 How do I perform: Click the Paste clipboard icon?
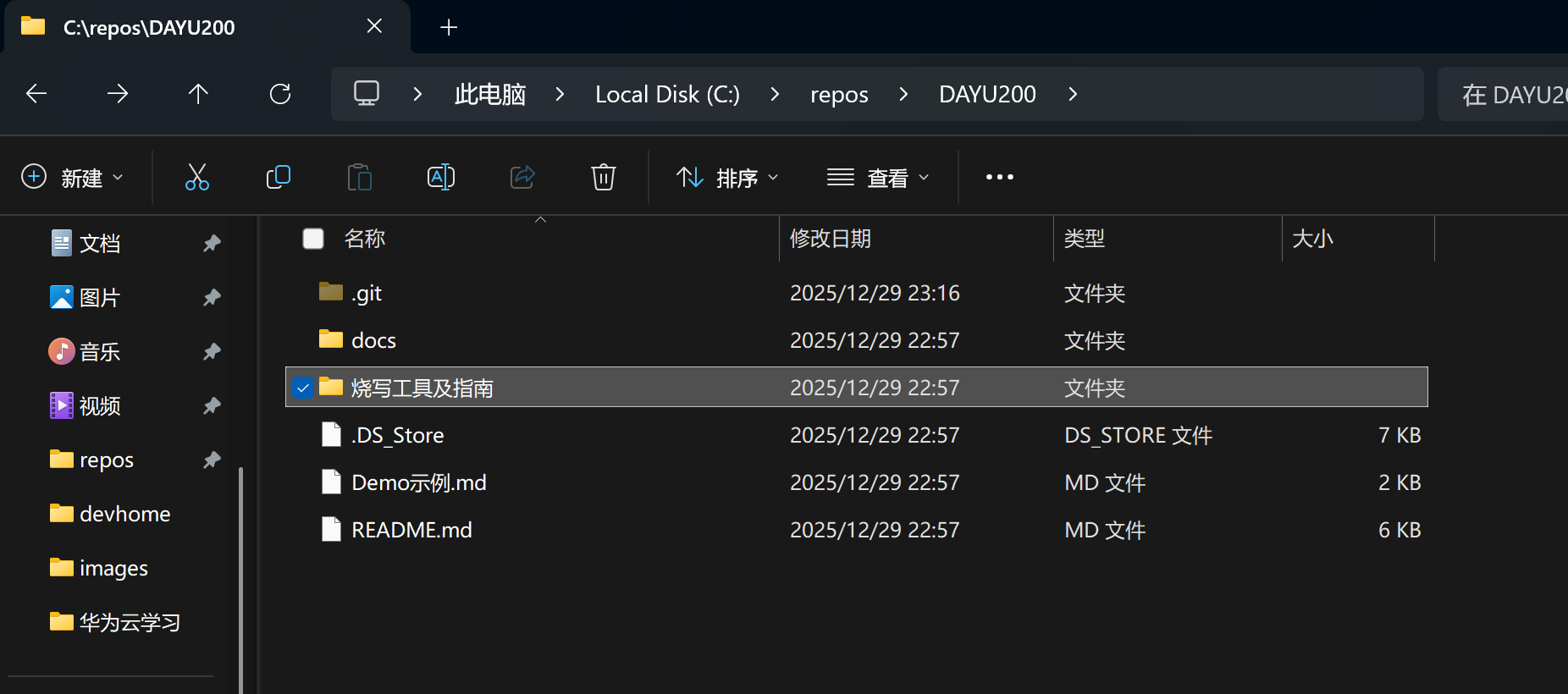[x=360, y=177]
